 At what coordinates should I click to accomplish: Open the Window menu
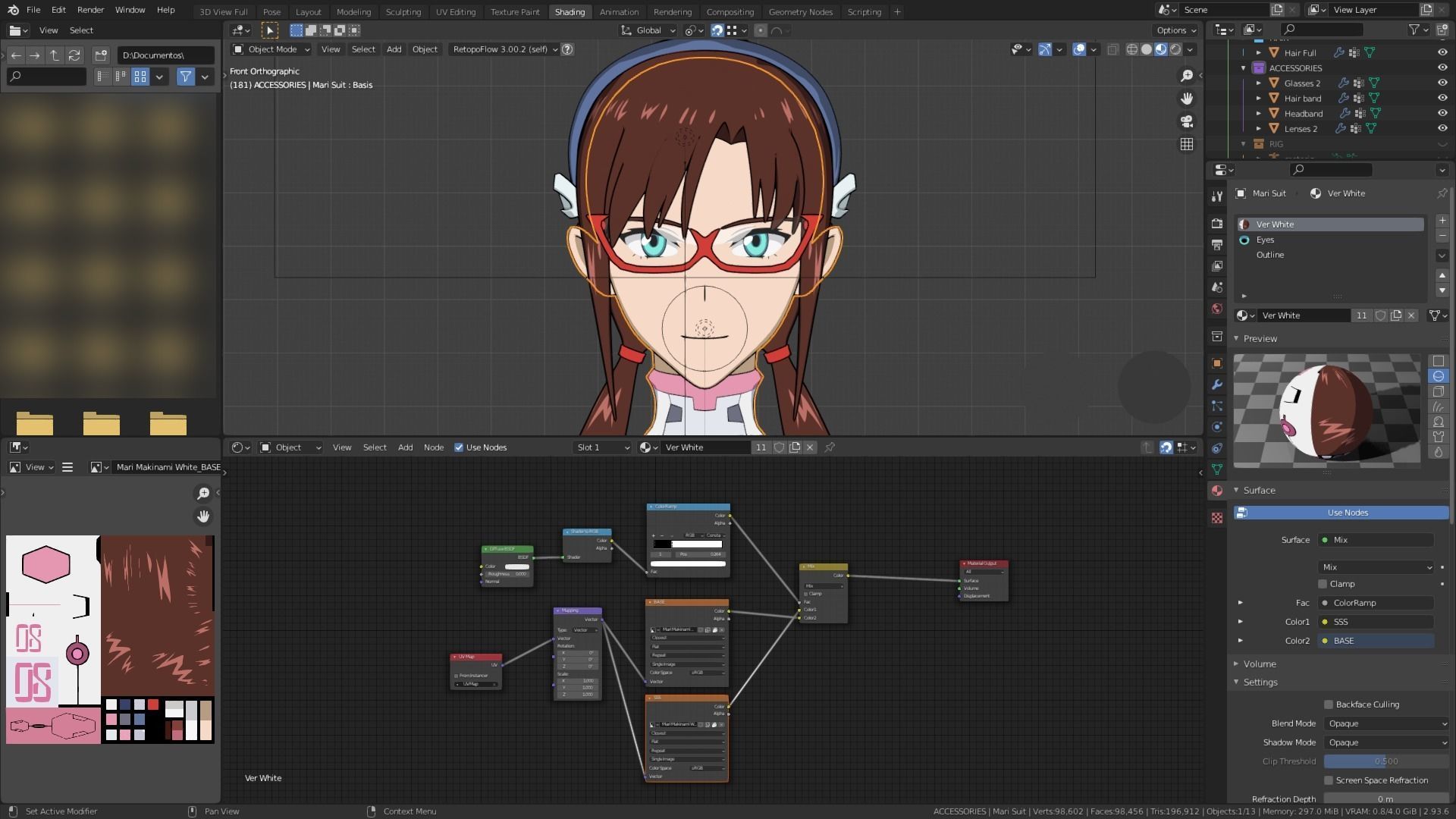130,10
